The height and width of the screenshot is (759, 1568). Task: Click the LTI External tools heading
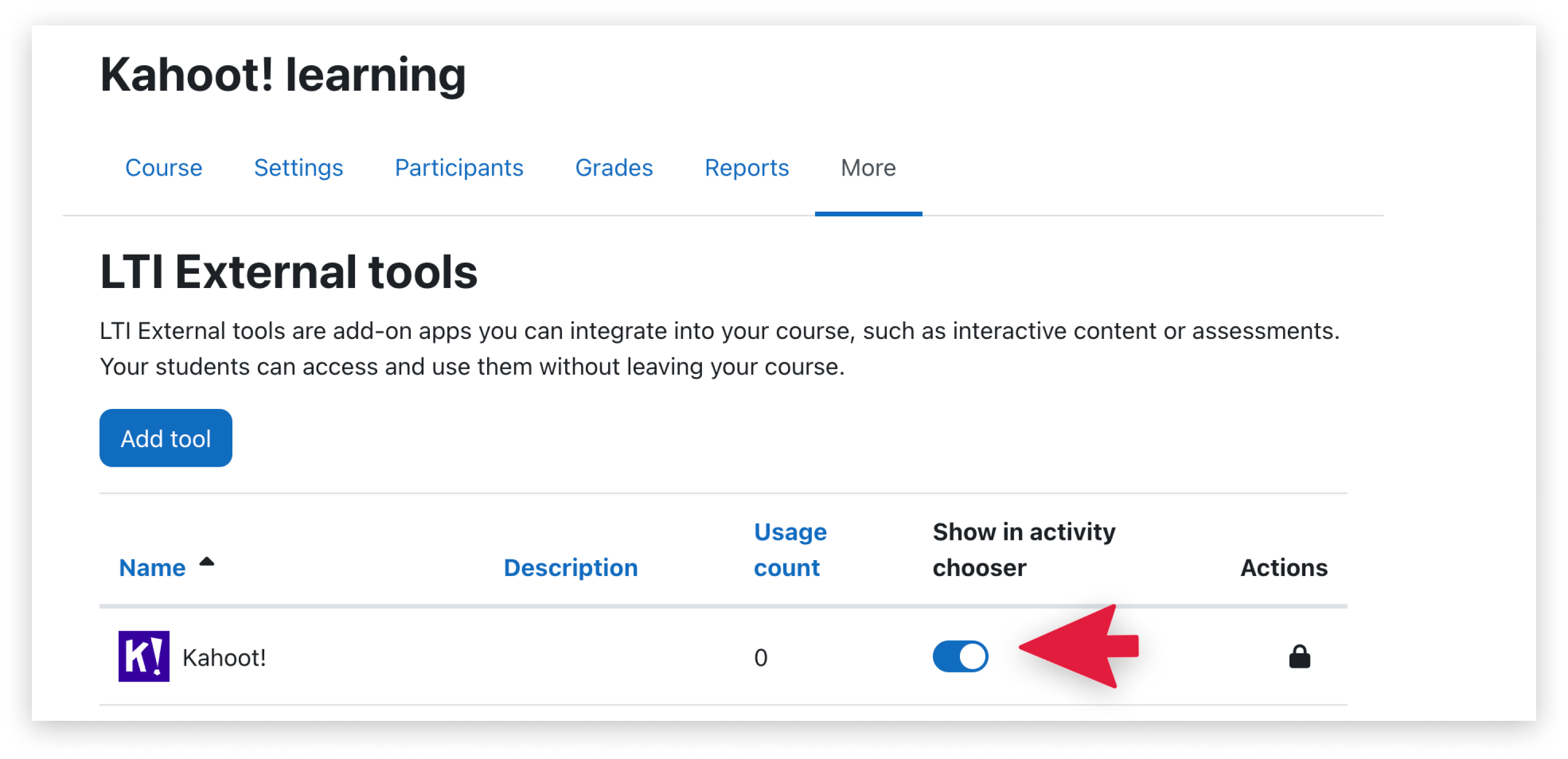click(x=289, y=272)
